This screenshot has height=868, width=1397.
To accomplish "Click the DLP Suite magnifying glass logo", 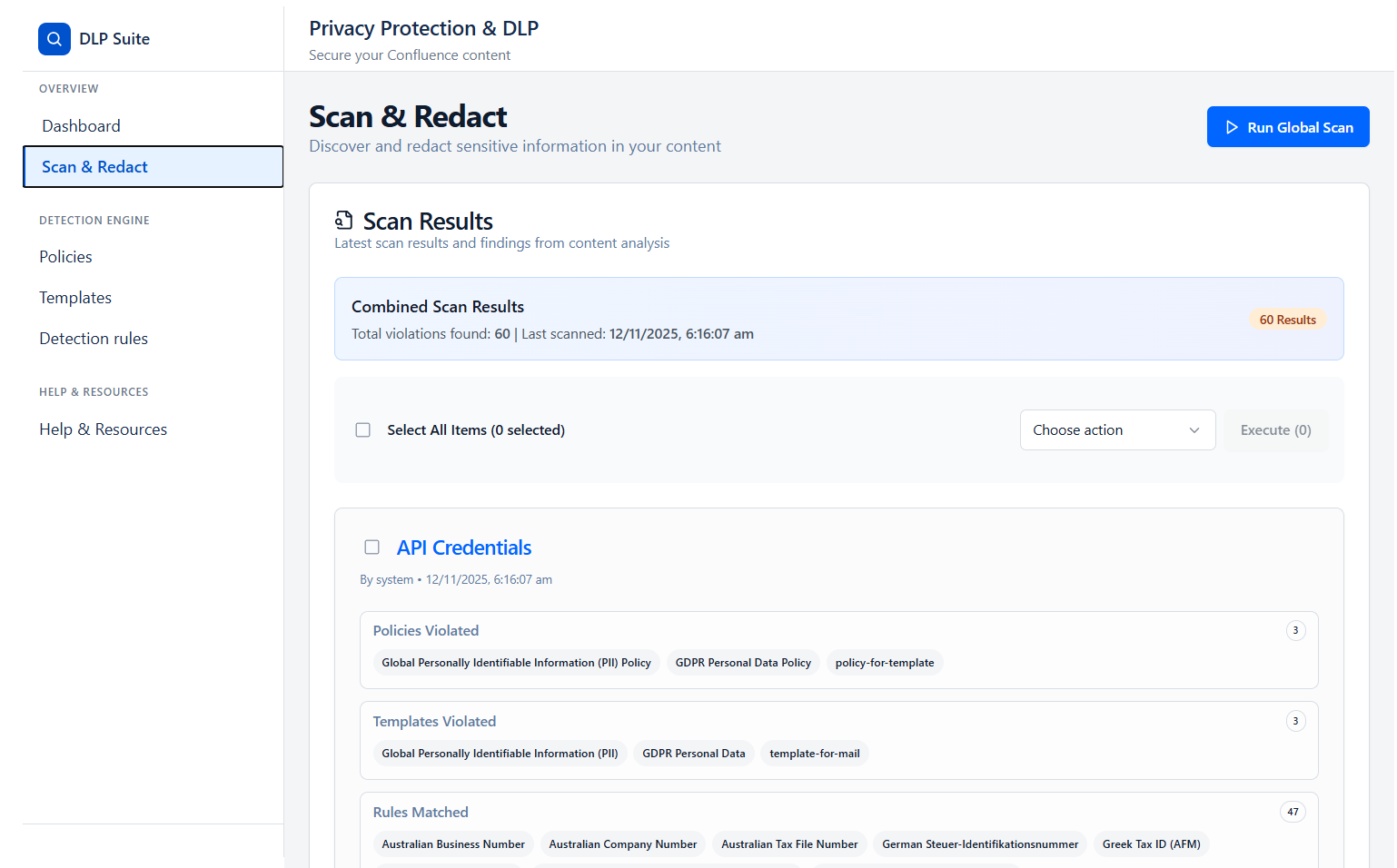I will pos(54,38).
